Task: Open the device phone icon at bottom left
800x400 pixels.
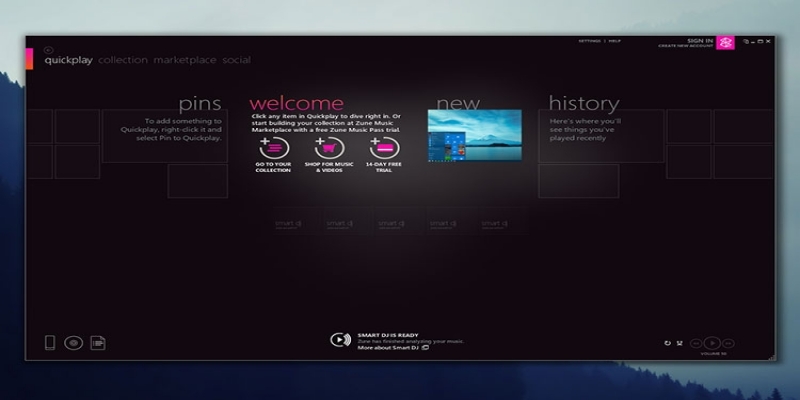Action: point(50,343)
